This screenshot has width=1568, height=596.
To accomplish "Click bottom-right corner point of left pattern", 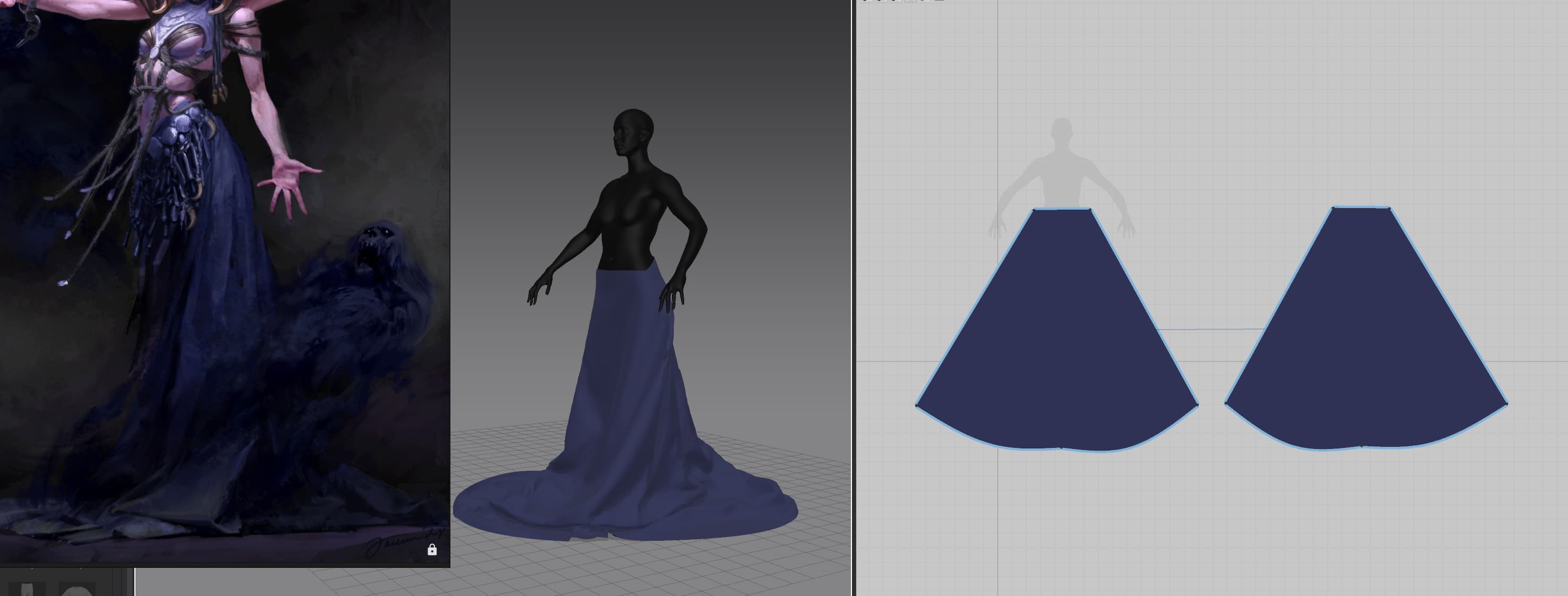I will 1197,405.
